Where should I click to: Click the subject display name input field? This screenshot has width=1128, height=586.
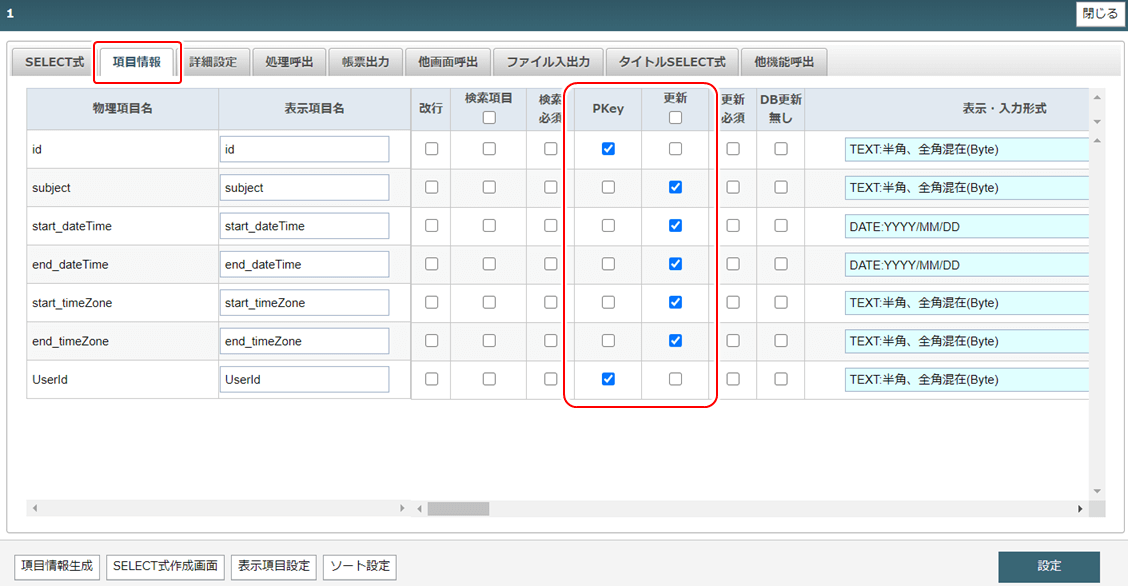(304, 187)
